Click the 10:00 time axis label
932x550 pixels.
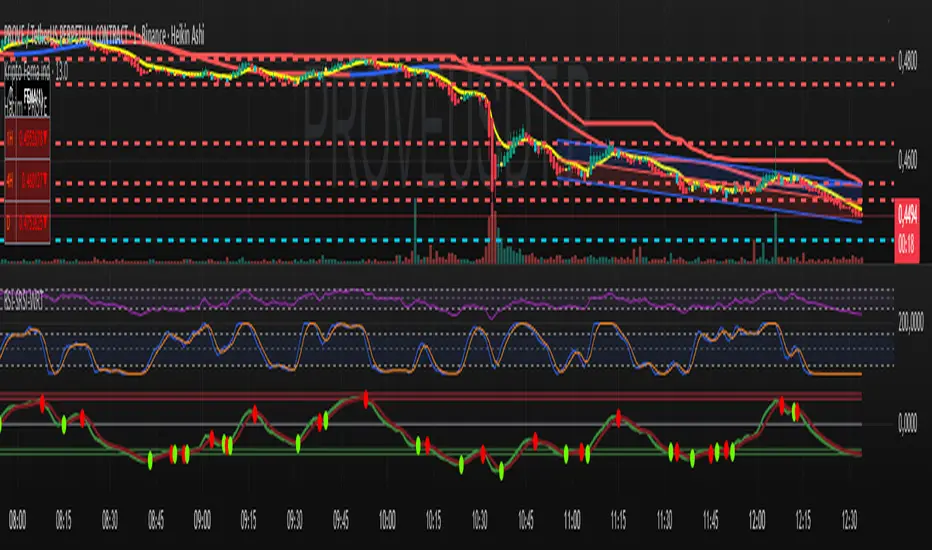pos(387,521)
